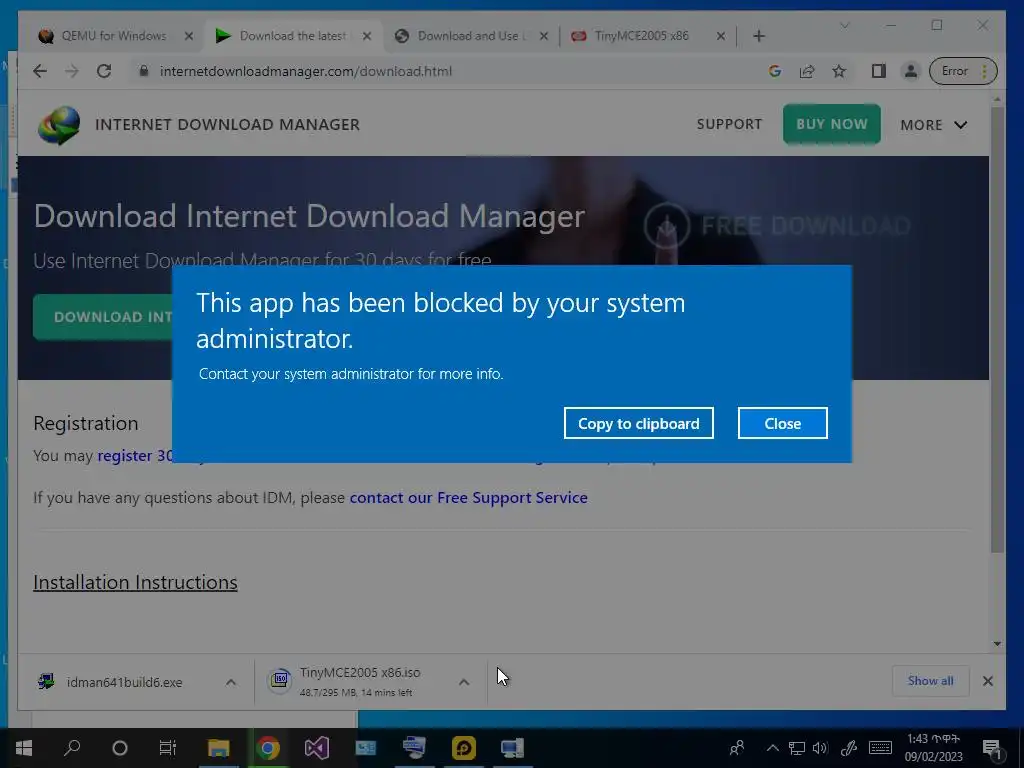Image resolution: width=1024 pixels, height=768 pixels.
Task: Expand options for TinyMCE2005 x86.iso download
Action: (464, 682)
